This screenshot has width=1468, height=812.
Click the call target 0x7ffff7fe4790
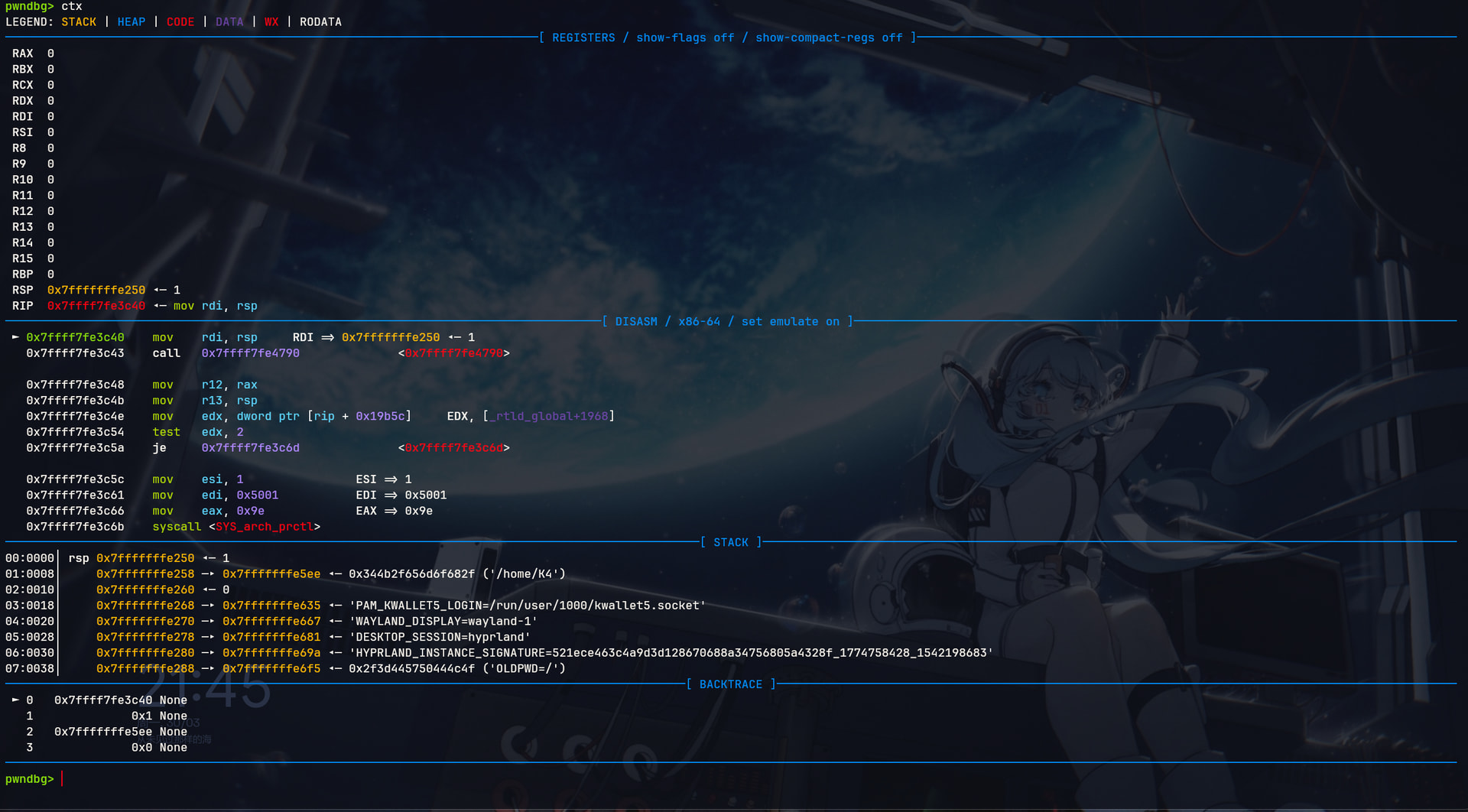[x=250, y=353]
